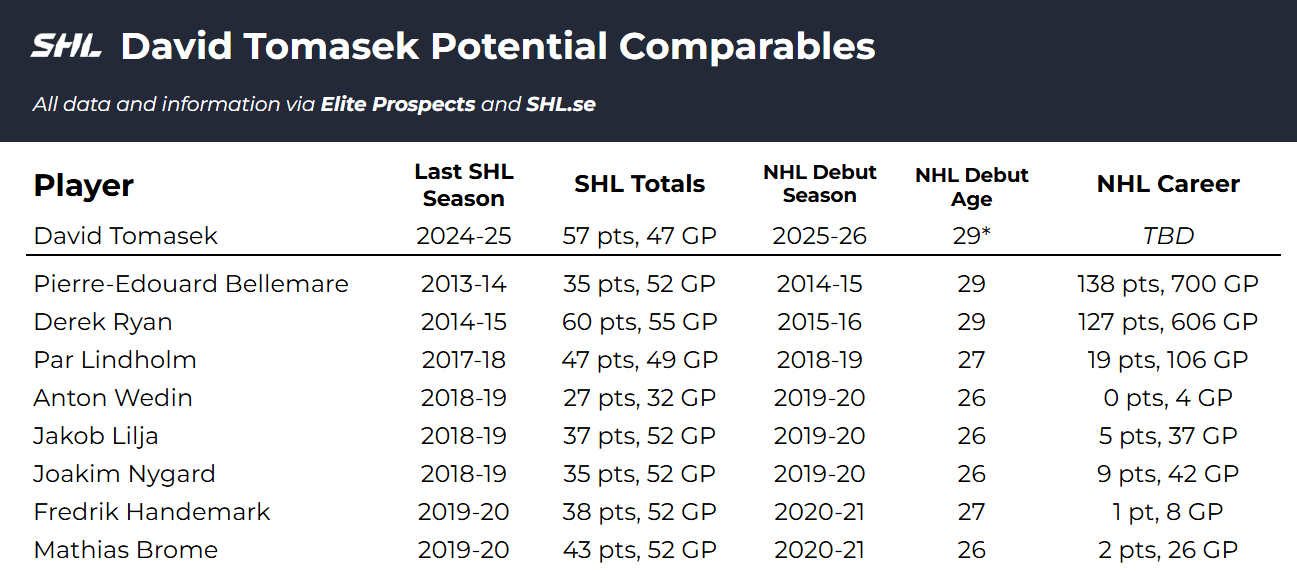Click the Player column header
The width and height of the screenshot is (1297, 571).
84,185
